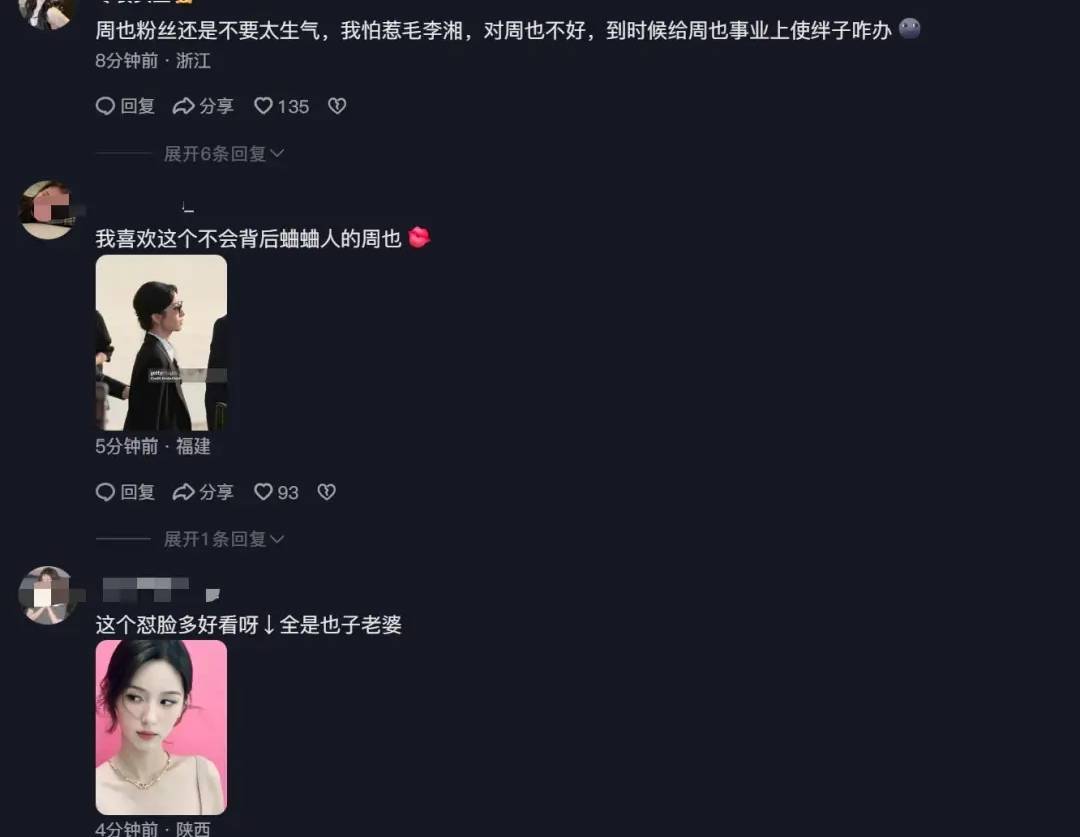
Task: Share the comment with 135 likes
Action: coord(202,106)
